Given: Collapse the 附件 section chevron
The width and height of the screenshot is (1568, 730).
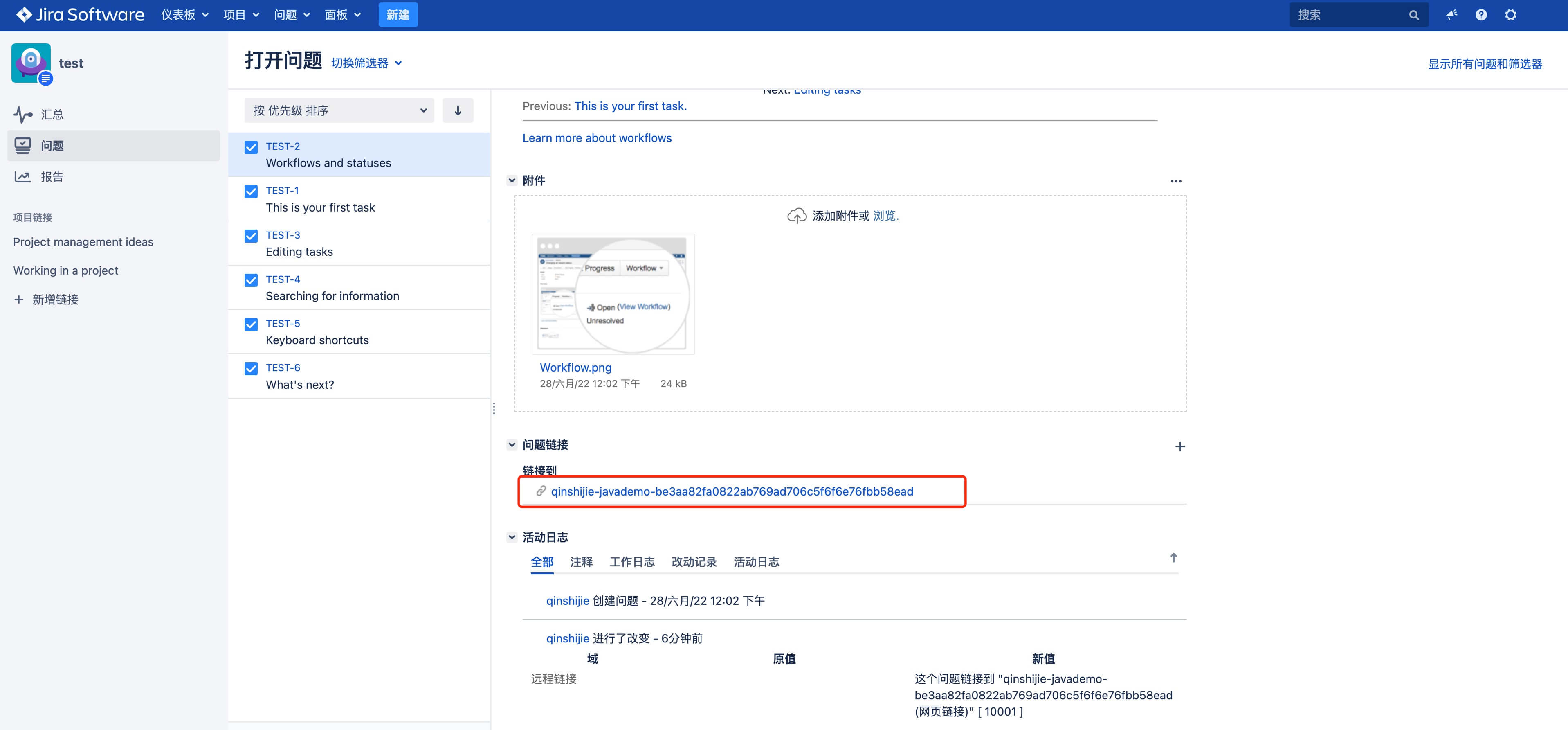Looking at the screenshot, I should [x=512, y=180].
